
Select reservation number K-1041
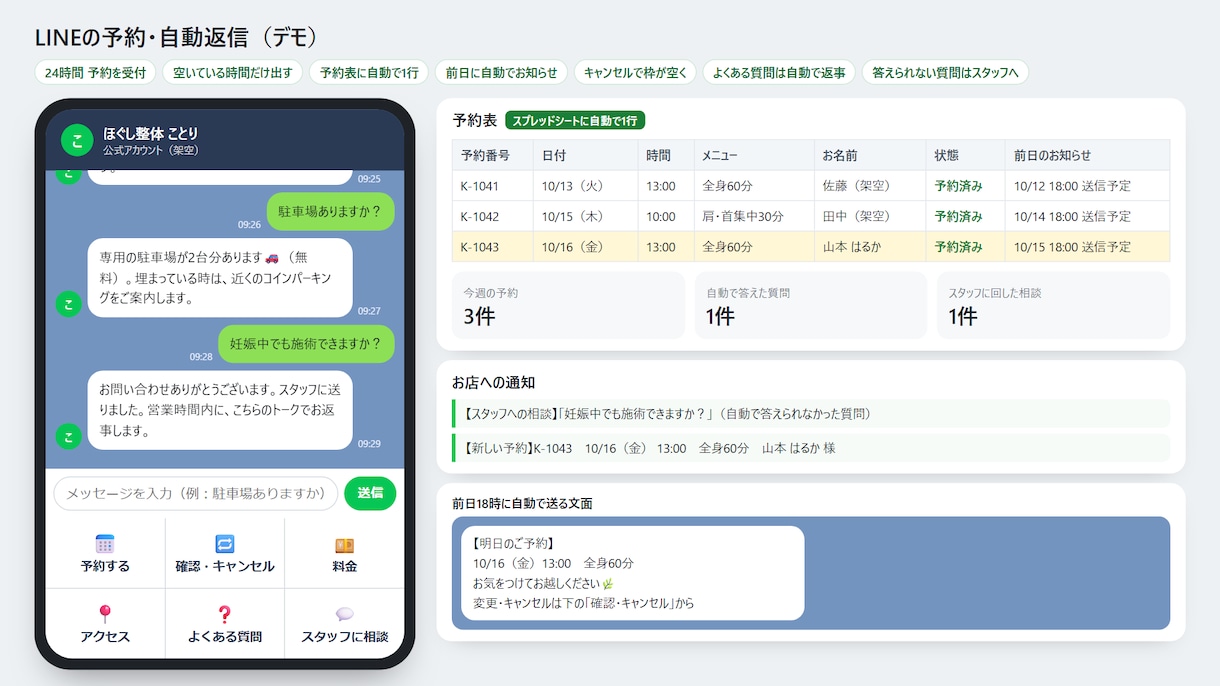[x=480, y=186]
